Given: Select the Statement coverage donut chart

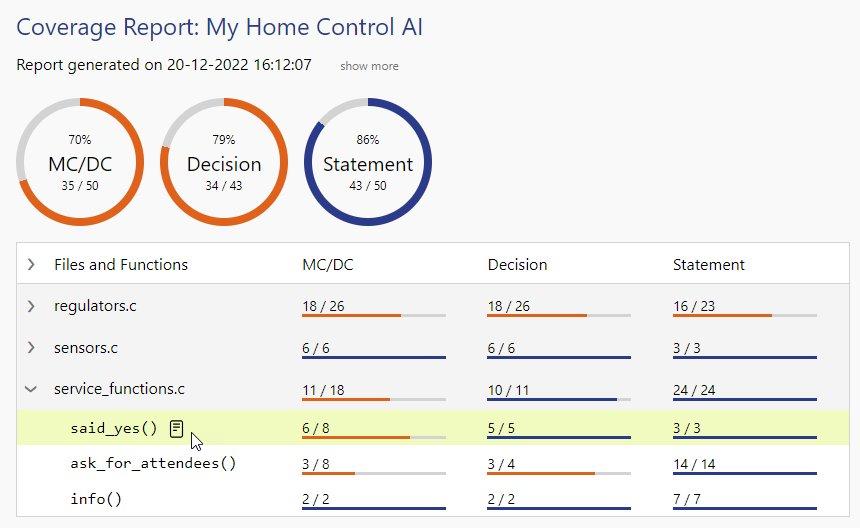Looking at the screenshot, I should pos(368,163).
